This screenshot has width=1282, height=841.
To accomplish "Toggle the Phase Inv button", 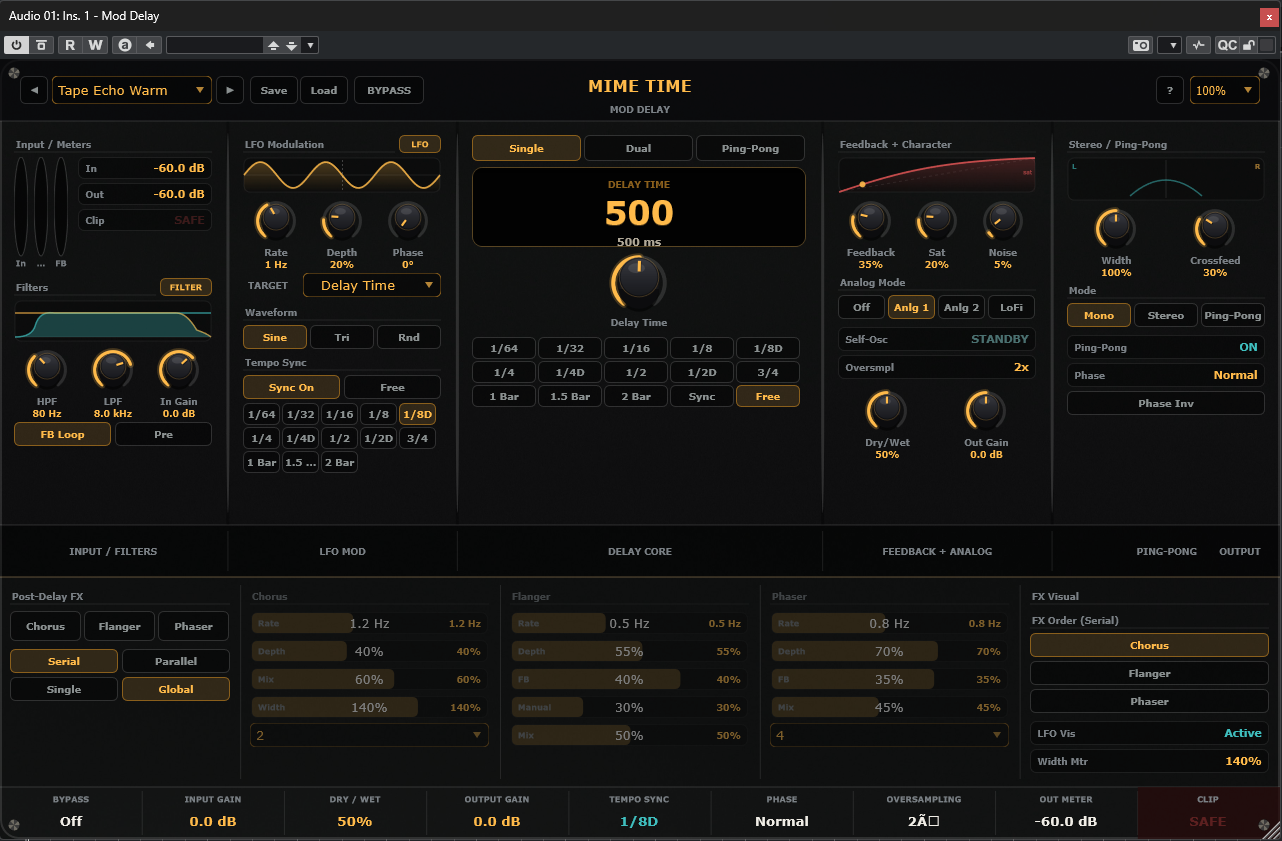I will (1166, 403).
